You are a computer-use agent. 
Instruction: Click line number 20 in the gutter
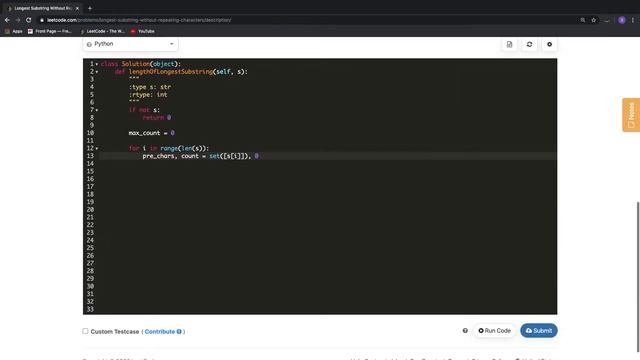90,210
